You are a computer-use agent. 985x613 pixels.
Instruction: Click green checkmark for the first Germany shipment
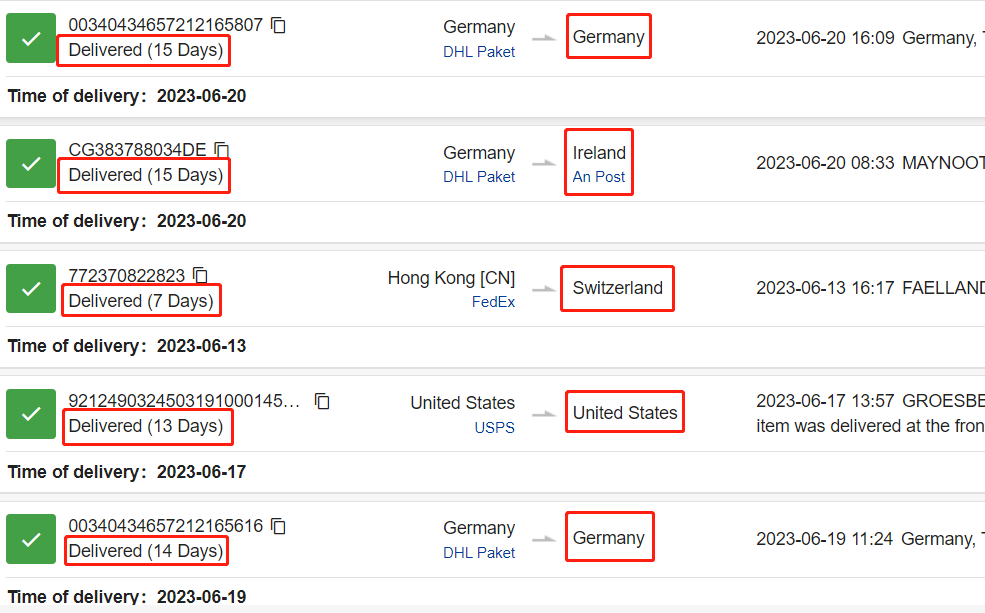tap(31, 38)
